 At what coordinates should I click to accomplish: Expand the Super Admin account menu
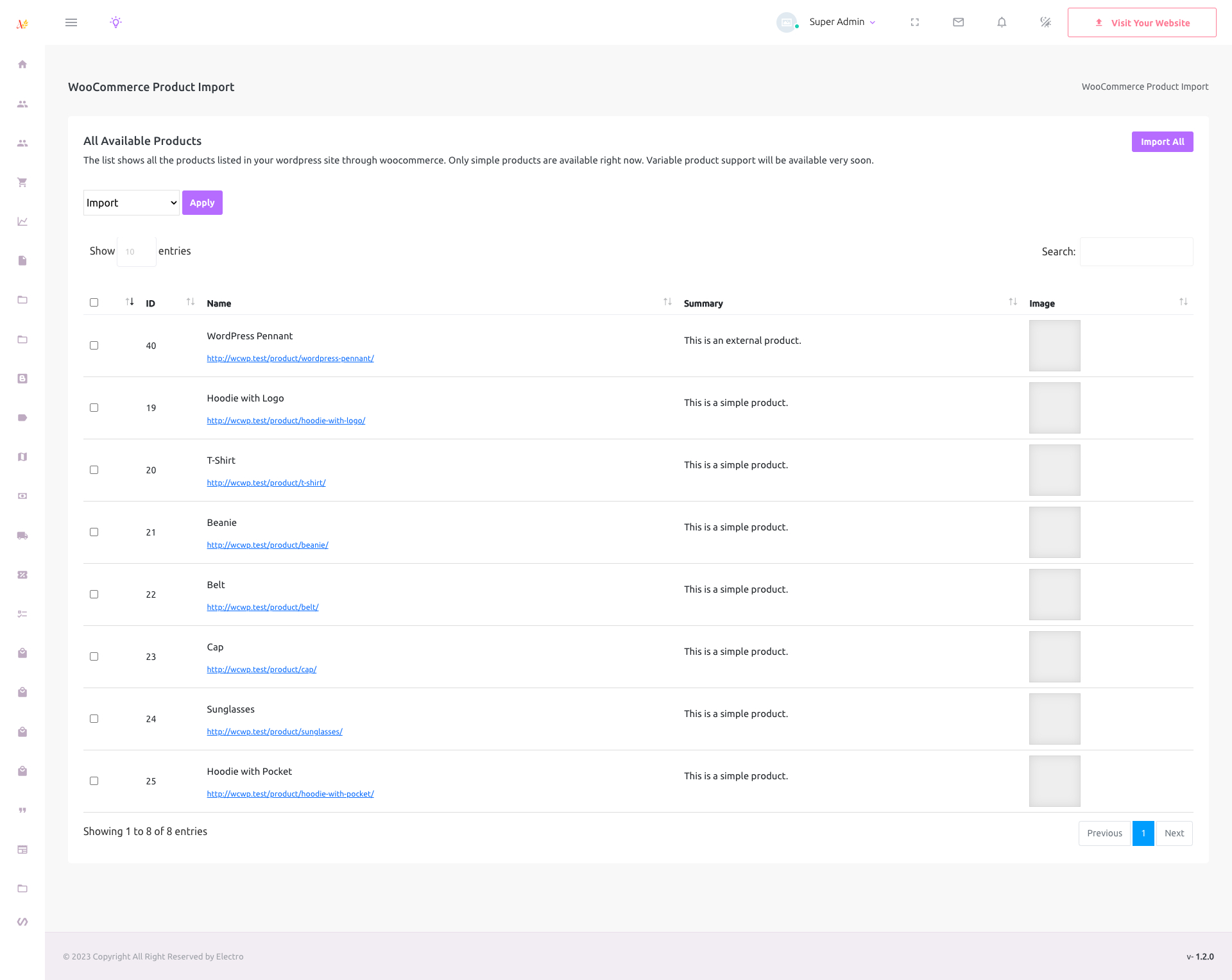coord(842,22)
